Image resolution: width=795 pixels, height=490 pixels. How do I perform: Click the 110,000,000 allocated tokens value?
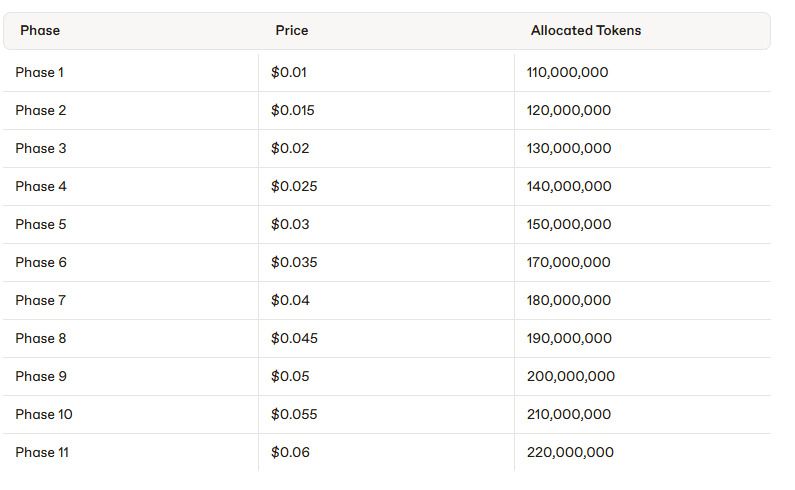[x=567, y=72]
